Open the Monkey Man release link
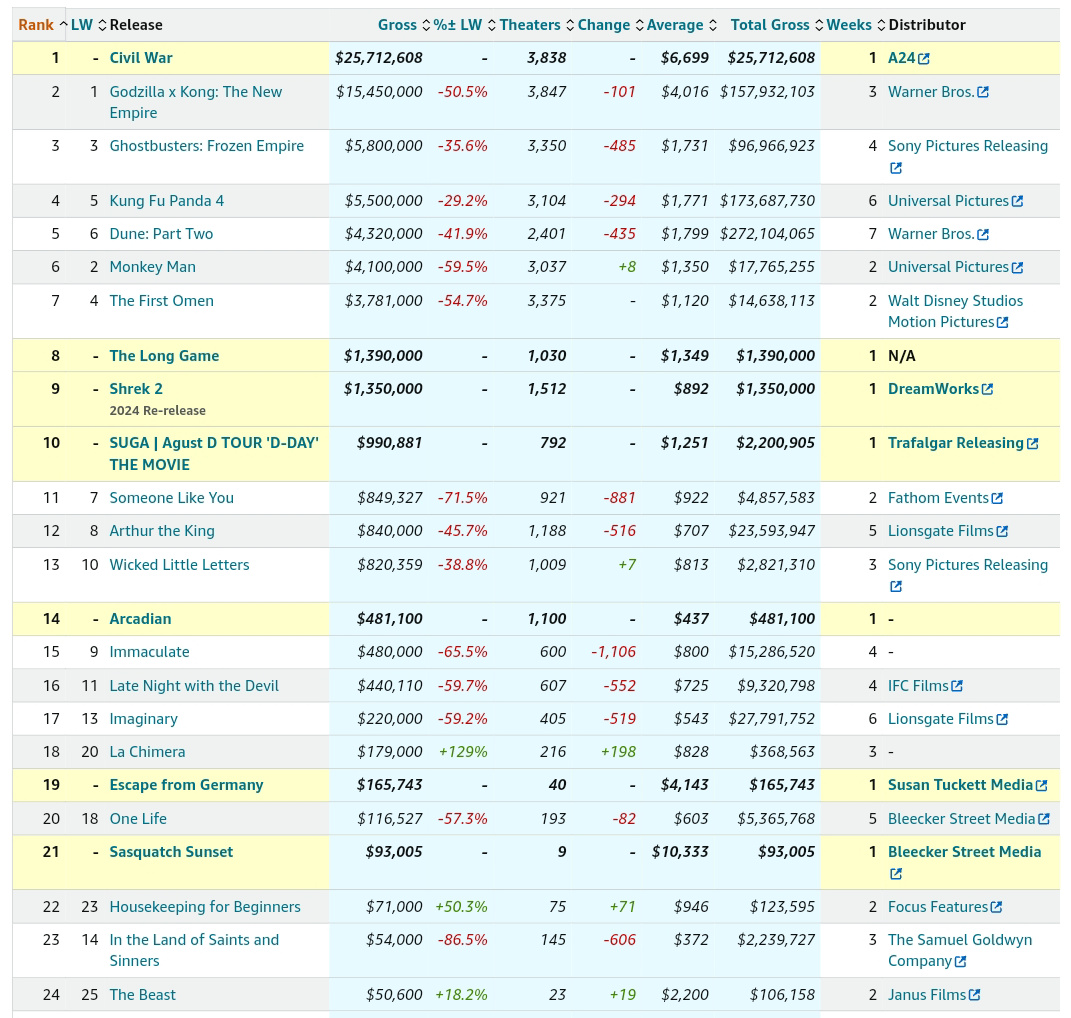This screenshot has height=1018, width=1071. (152, 267)
